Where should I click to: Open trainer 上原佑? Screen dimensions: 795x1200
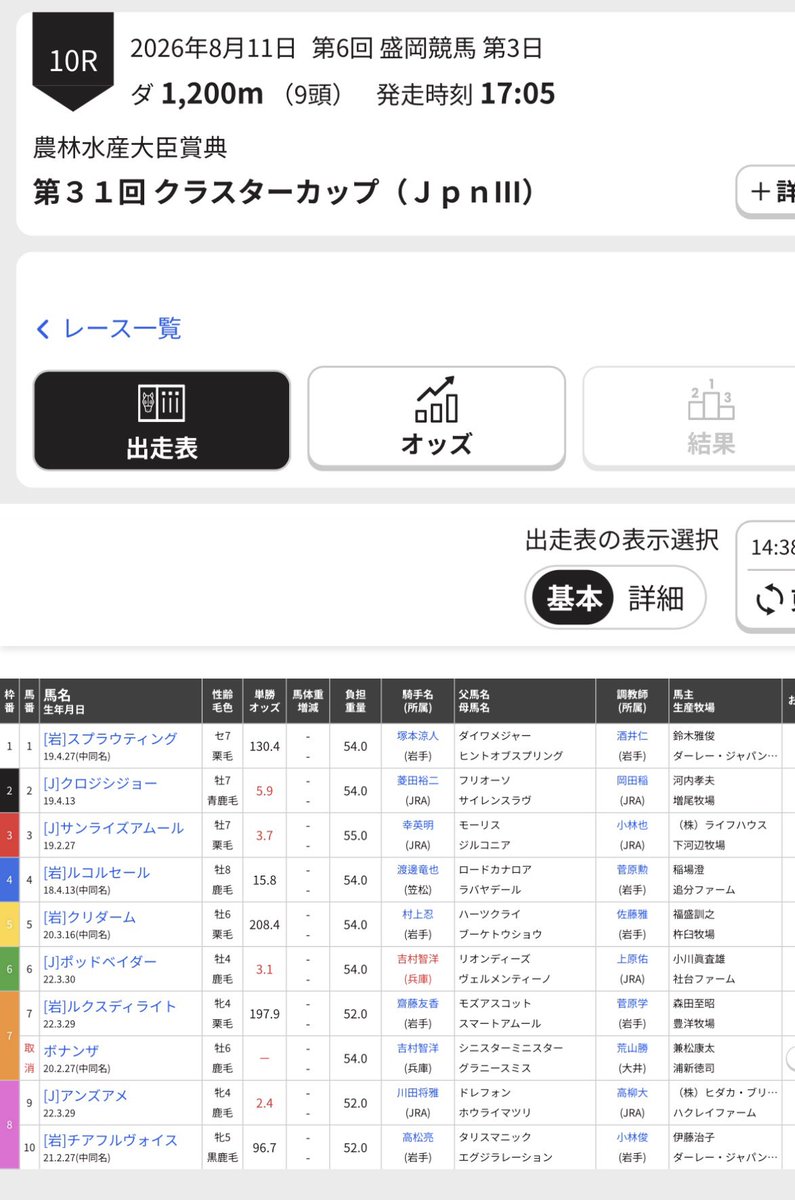[x=632, y=960]
